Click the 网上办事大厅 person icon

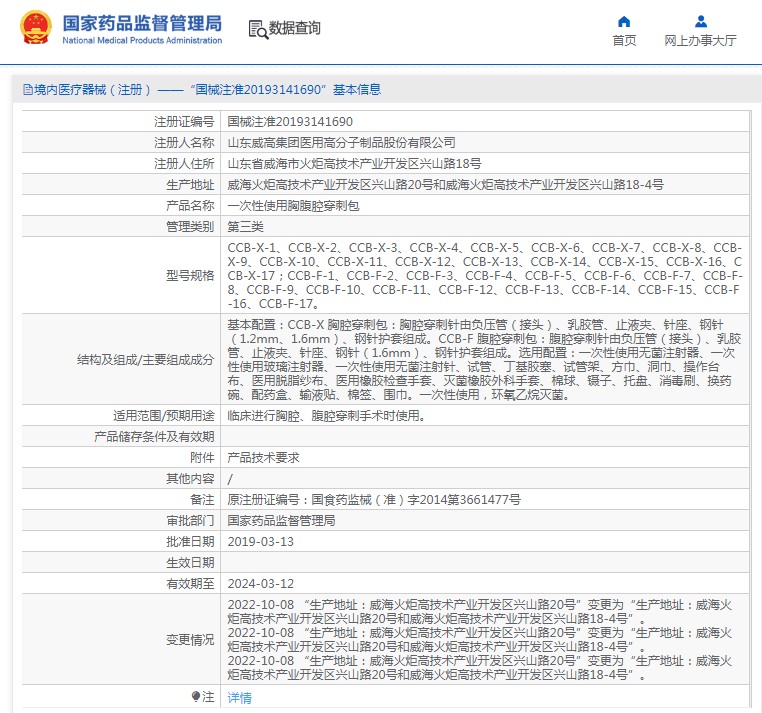[x=700, y=21]
